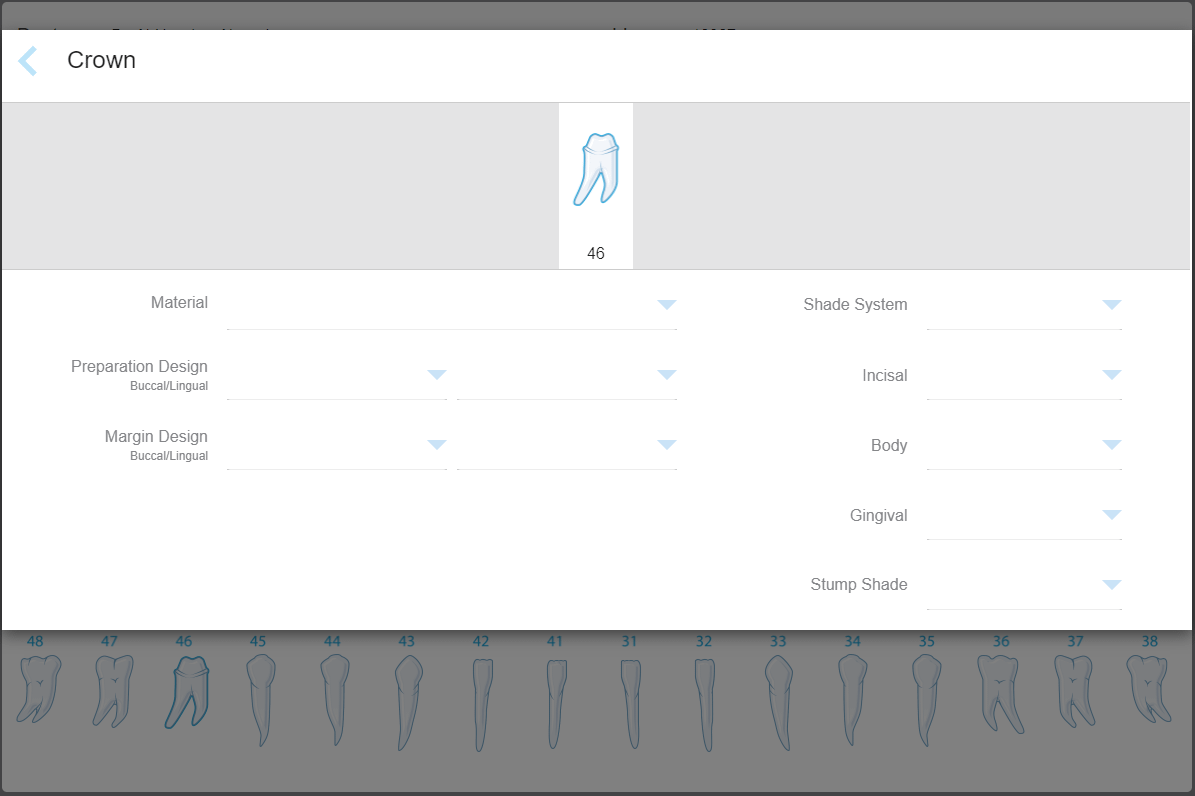Open the Shade System dropdown

click(1024, 305)
